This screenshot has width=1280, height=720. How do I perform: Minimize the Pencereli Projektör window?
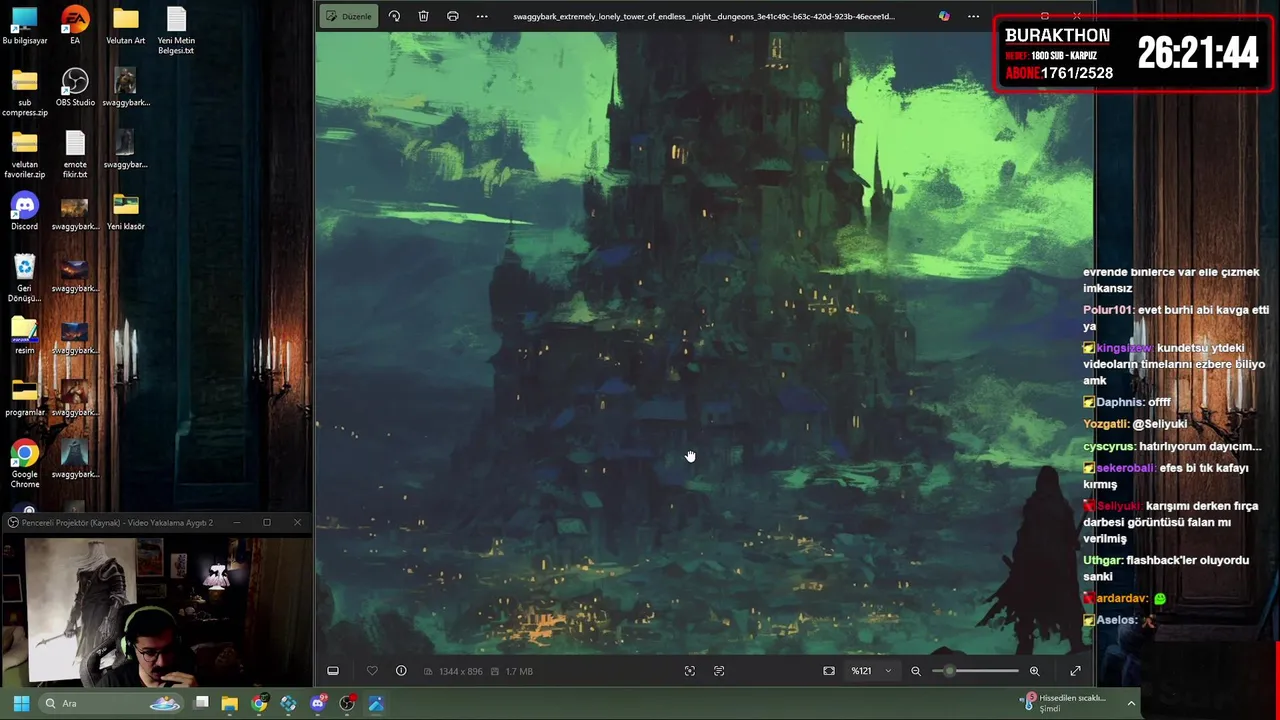pos(237,522)
